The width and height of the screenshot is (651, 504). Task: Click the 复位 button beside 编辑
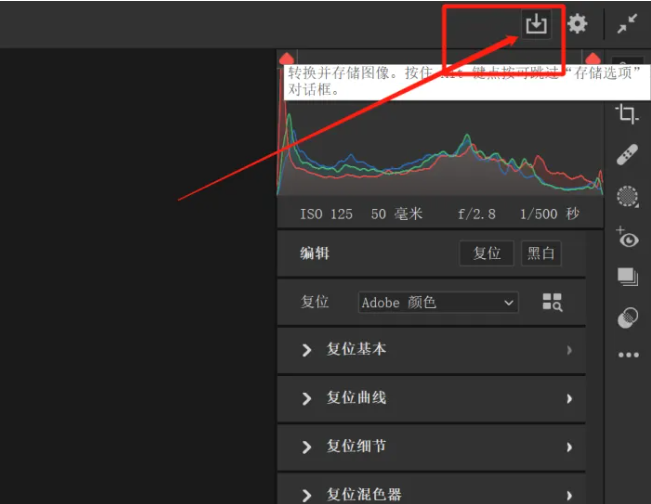(487, 253)
